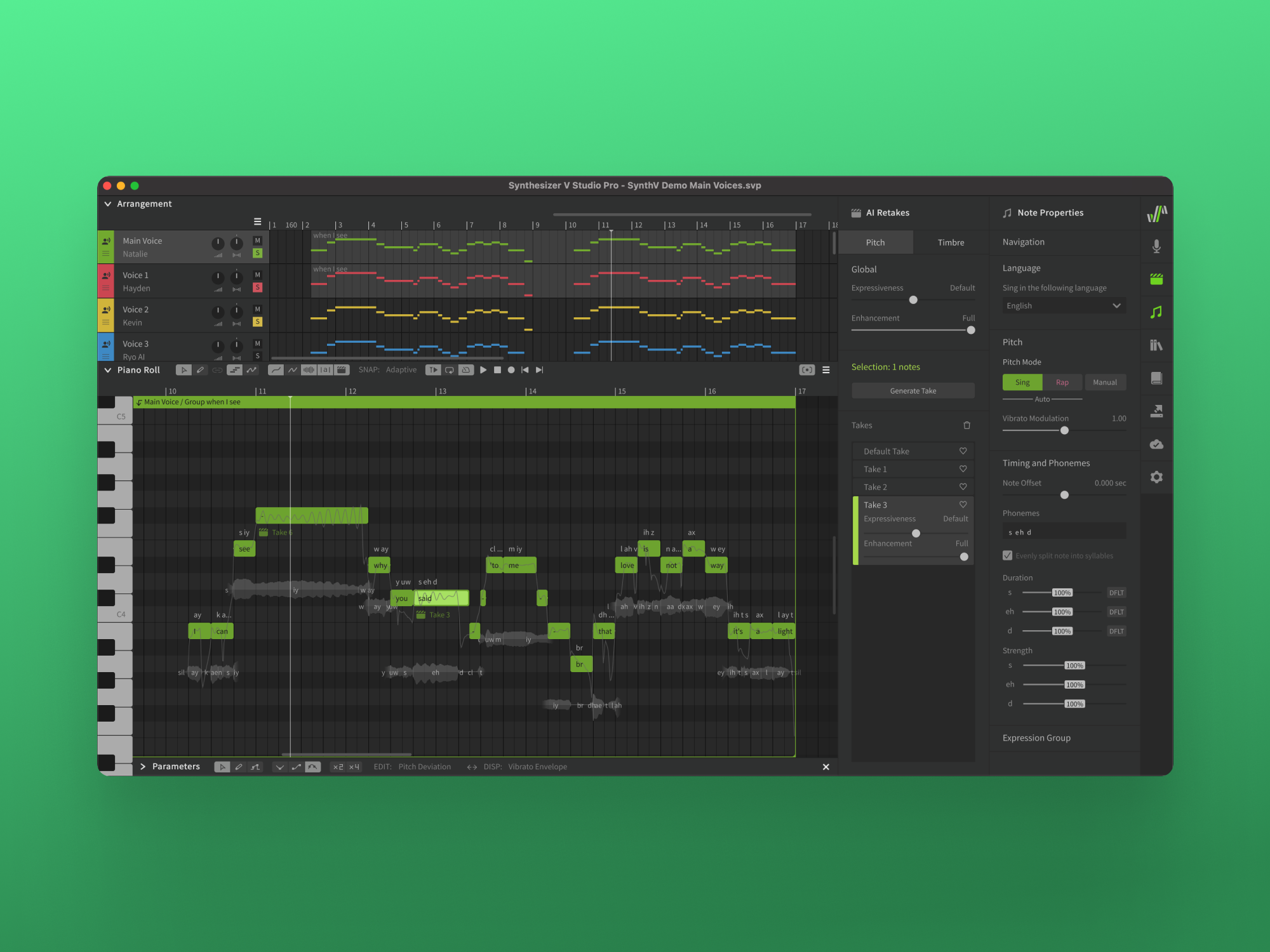Open the Dictionary book icon in sidebar
Viewport: 1270px width, 952px height.
pyautogui.click(x=1156, y=378)
